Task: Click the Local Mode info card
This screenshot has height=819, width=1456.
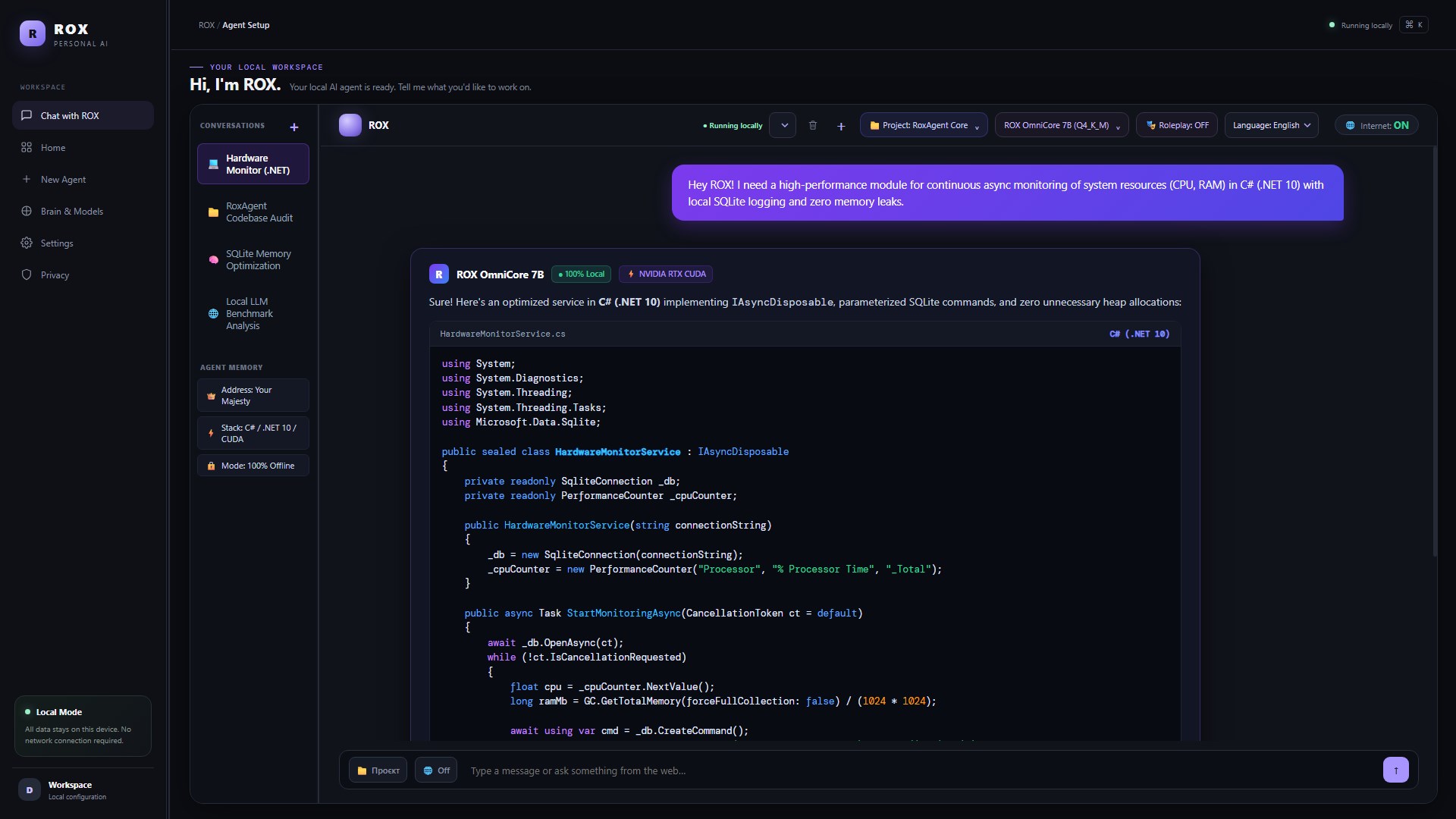Action: (x=83, y=726)
